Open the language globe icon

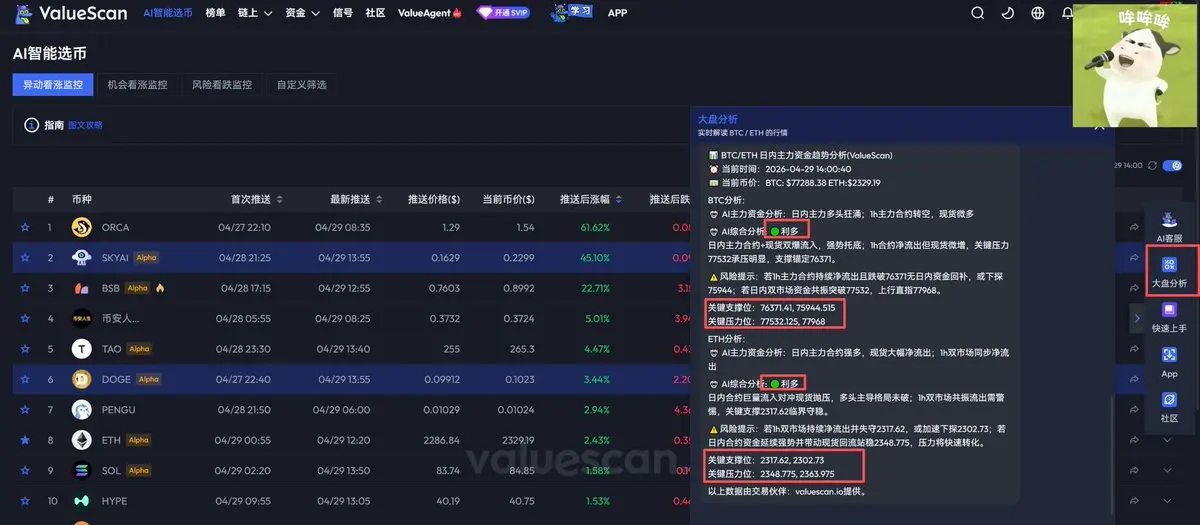coord(1038,13)
